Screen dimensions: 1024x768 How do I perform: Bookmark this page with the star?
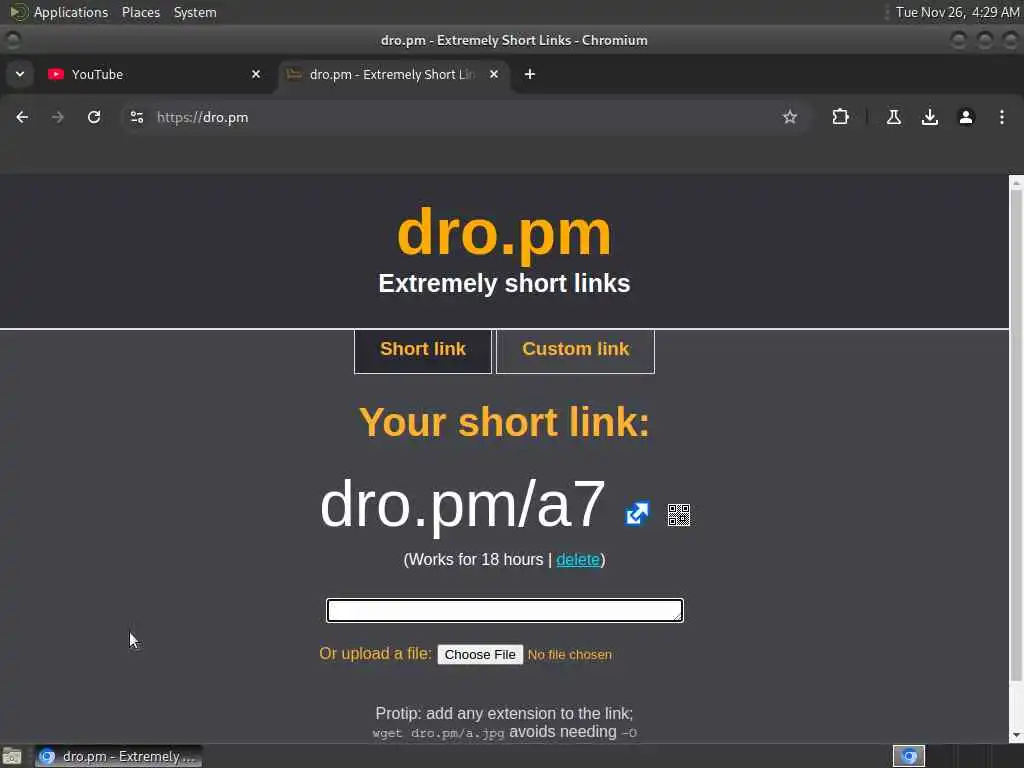tap(790, 117)
